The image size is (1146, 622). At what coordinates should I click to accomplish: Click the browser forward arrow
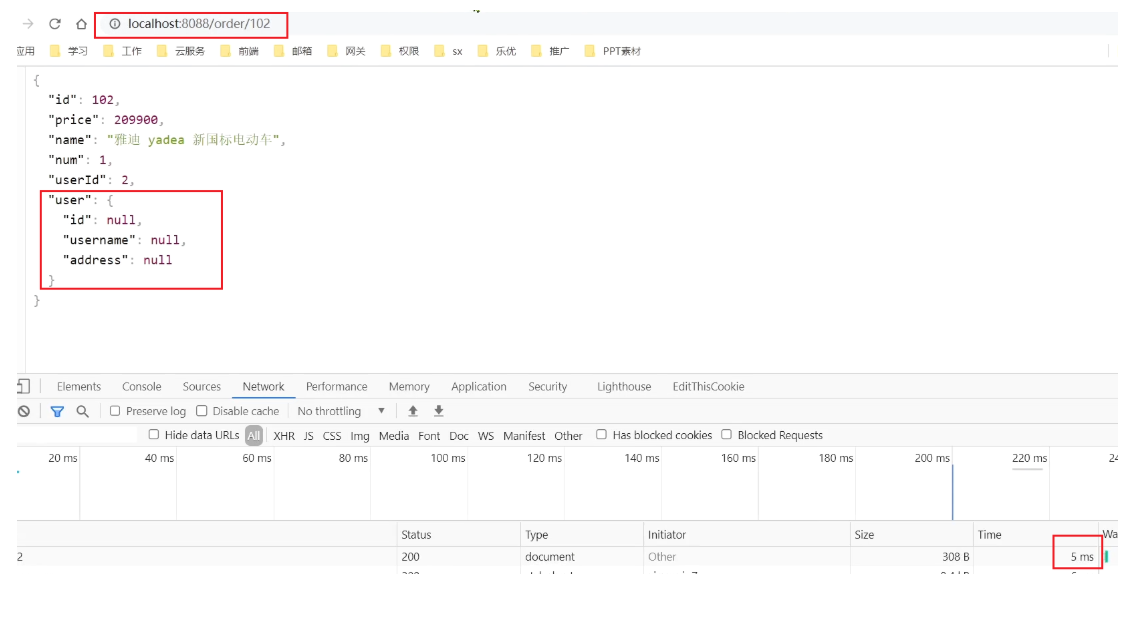pyautogui.click(x=28, y=24)
